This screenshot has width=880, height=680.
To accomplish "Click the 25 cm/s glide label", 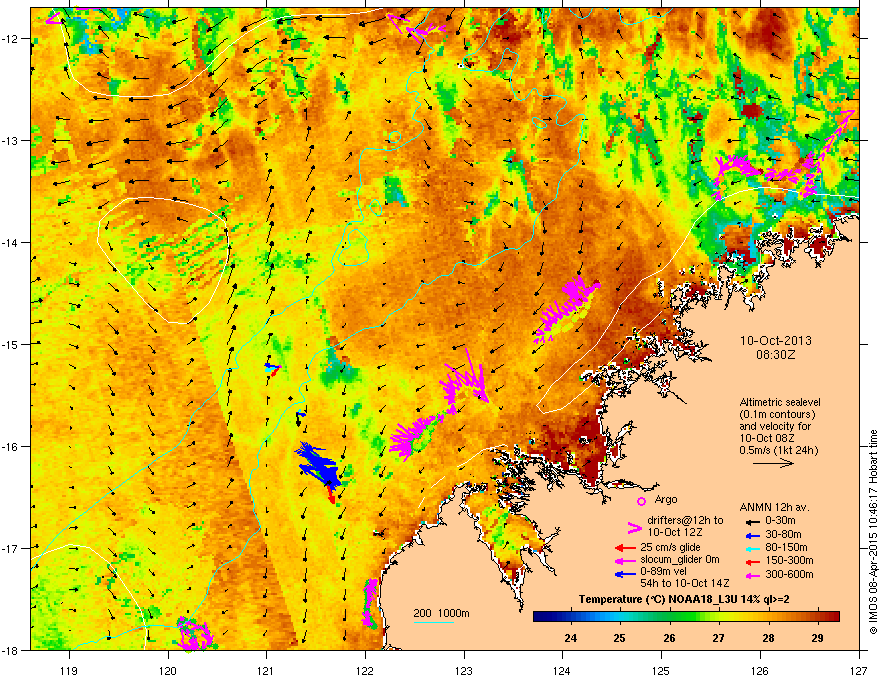I will tap(670, 547).
